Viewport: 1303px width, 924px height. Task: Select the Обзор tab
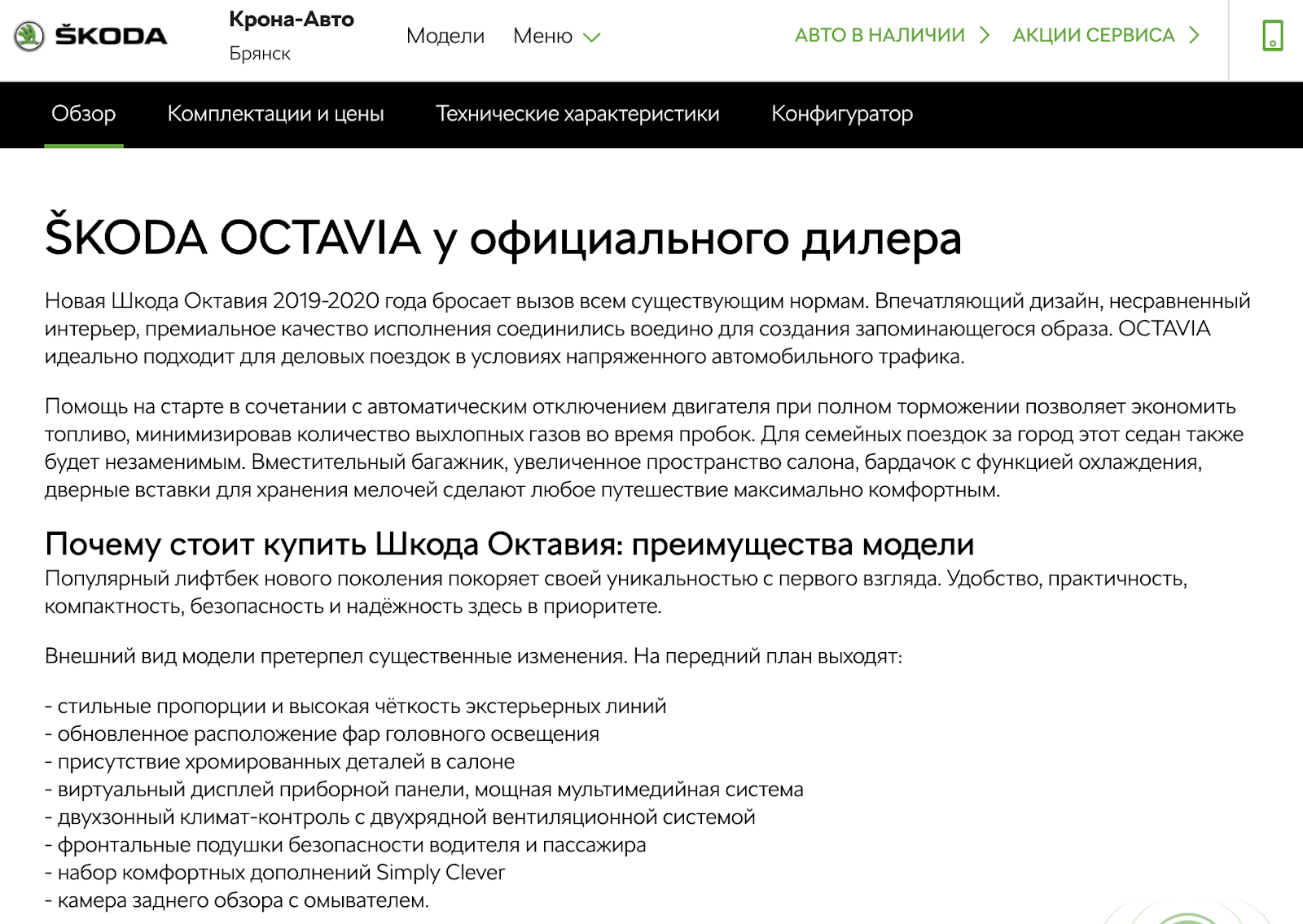[83, 113]
